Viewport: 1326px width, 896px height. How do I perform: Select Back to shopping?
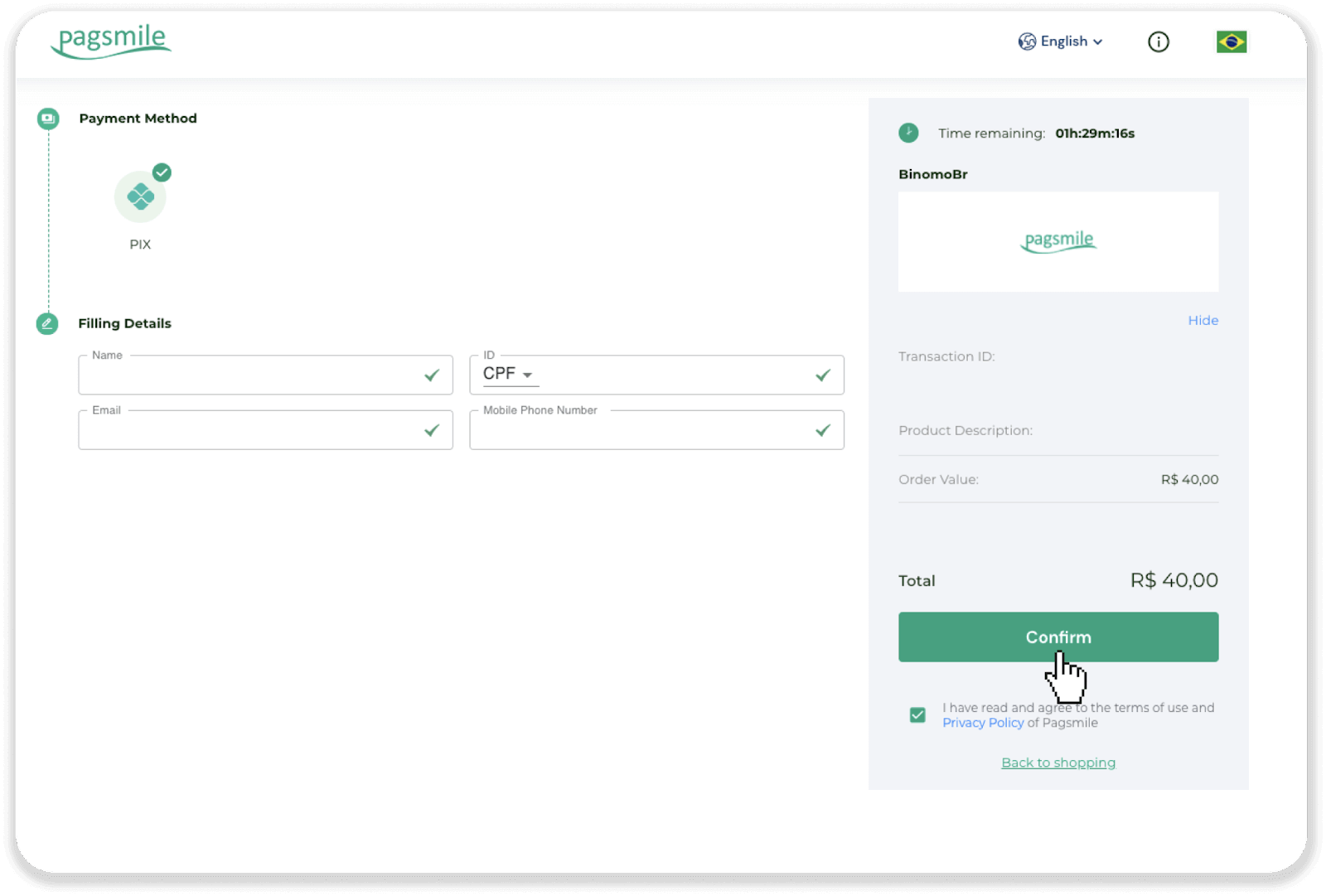click(1057, 762)
